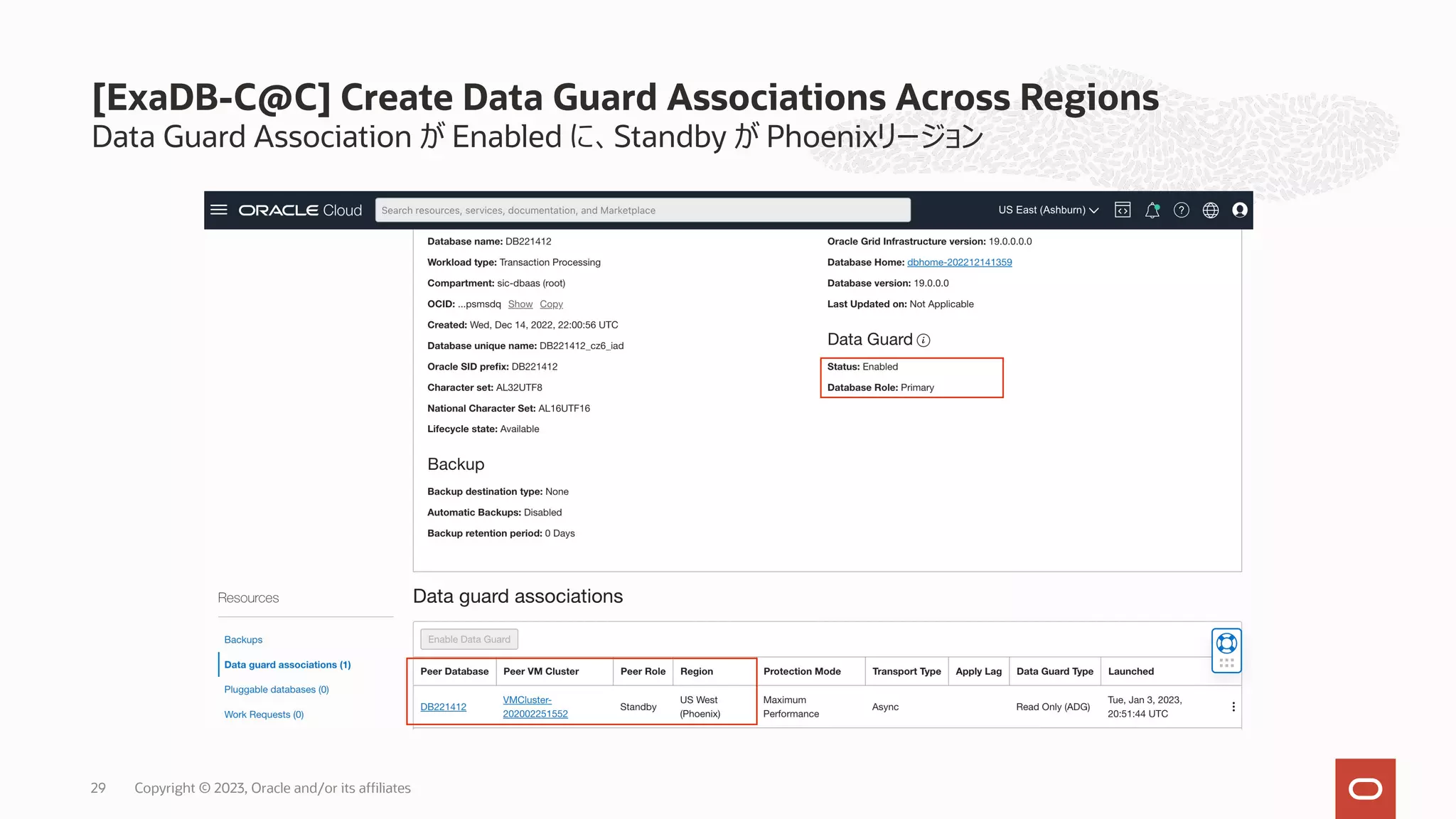This screenshot has height=819, width=1456.
Task: Click the red Oracle logo on the slide
Action: [1365, 788]
